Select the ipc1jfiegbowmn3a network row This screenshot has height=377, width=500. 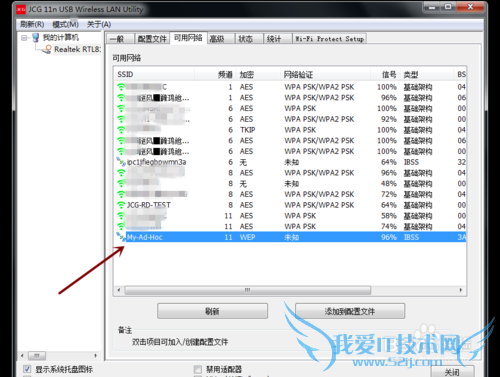point(290,162)
